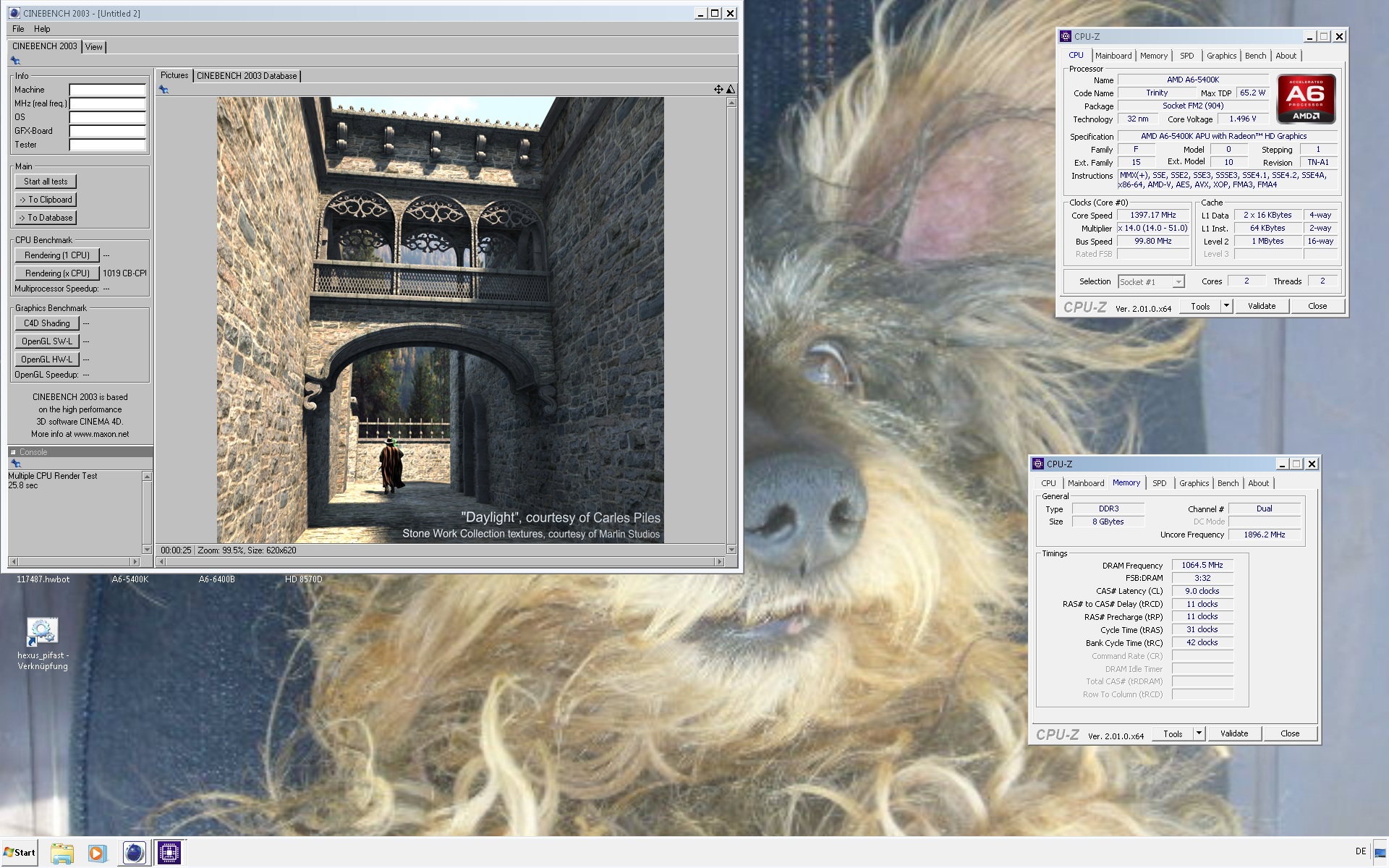Open File Explorer from the taskbar
The height and width of the screenshot is (868, 1389).
tap(62, 853)
